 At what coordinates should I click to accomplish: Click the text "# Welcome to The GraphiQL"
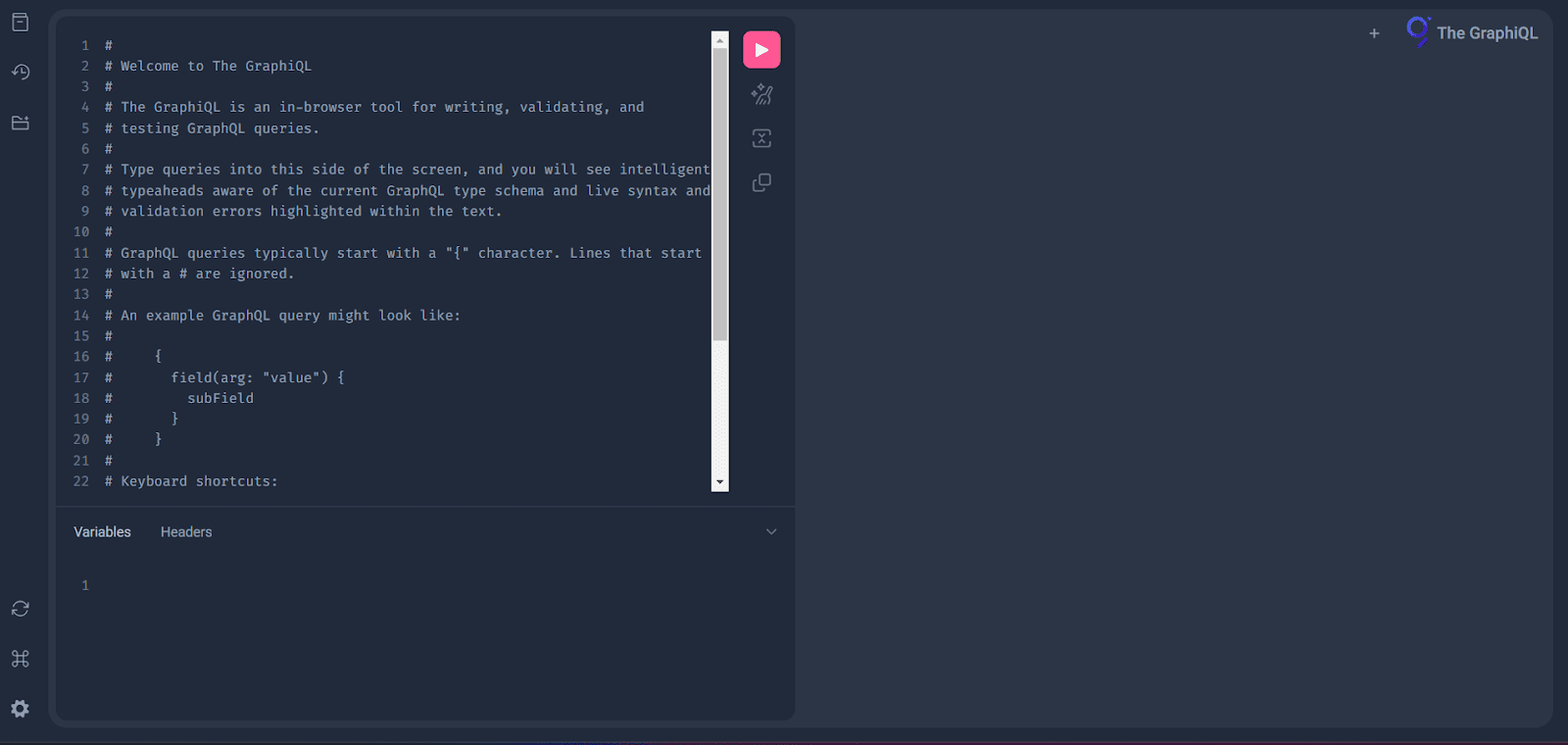(x=208, y=66)
